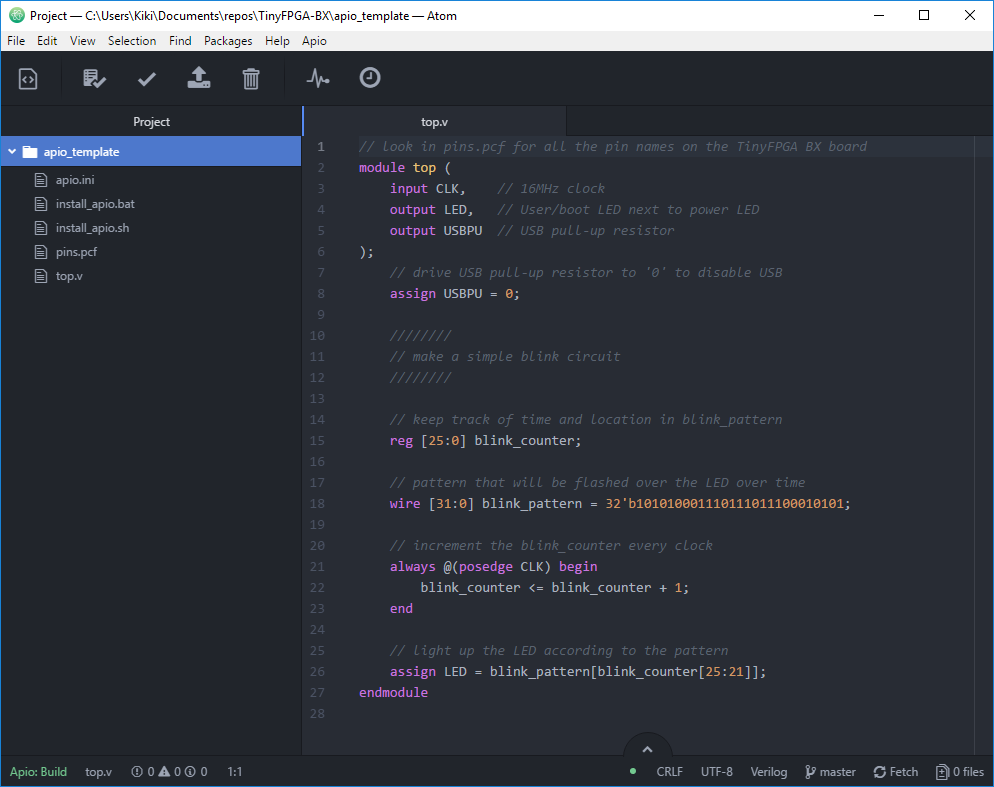The image size is (994, 787).
Task: Click the Apio verify checklist icon
Action: 94,78
